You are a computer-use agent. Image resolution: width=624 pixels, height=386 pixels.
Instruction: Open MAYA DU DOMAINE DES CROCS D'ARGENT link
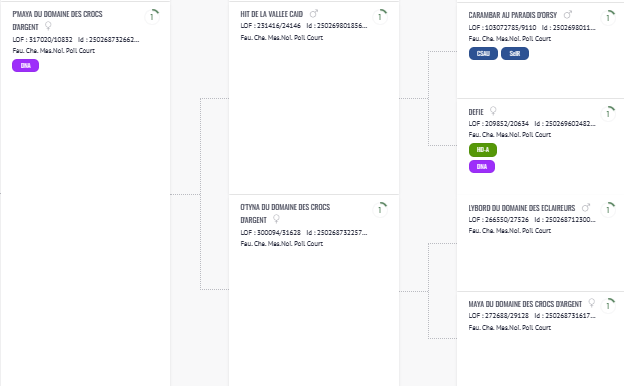click(525, 304)
